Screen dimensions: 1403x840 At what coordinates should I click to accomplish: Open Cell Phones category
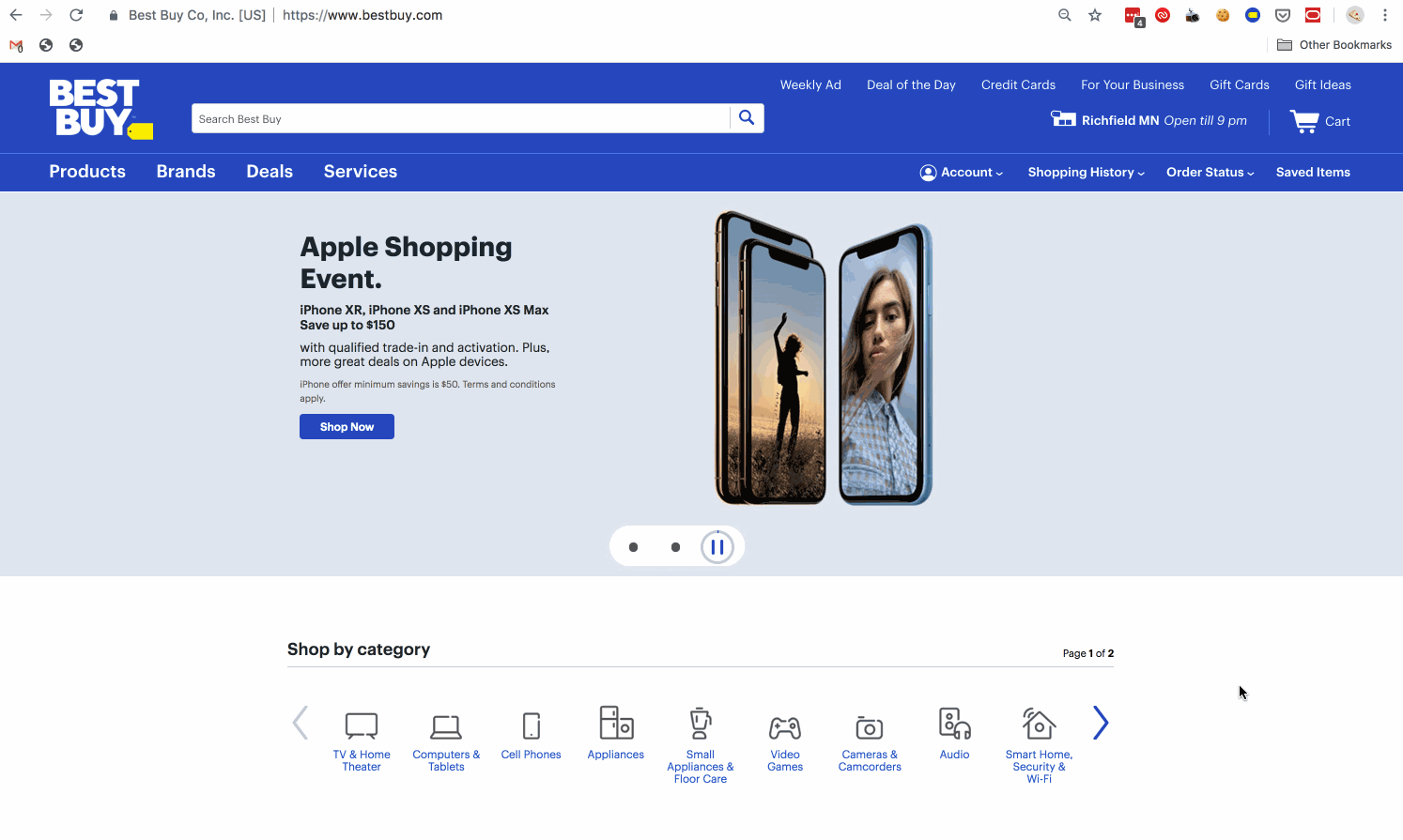(x=531, y=734)
